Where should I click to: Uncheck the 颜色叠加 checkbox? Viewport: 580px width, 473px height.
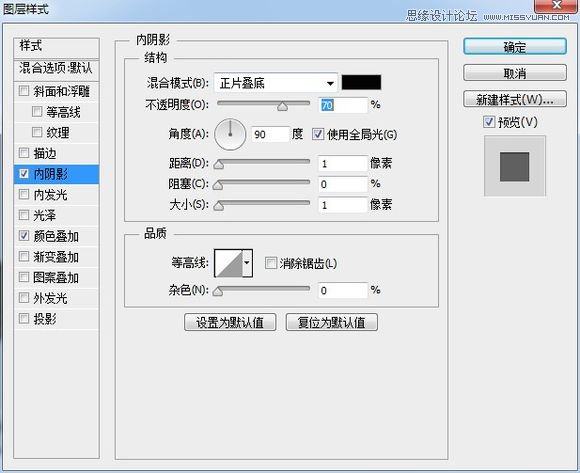click(x=24, y=236)
